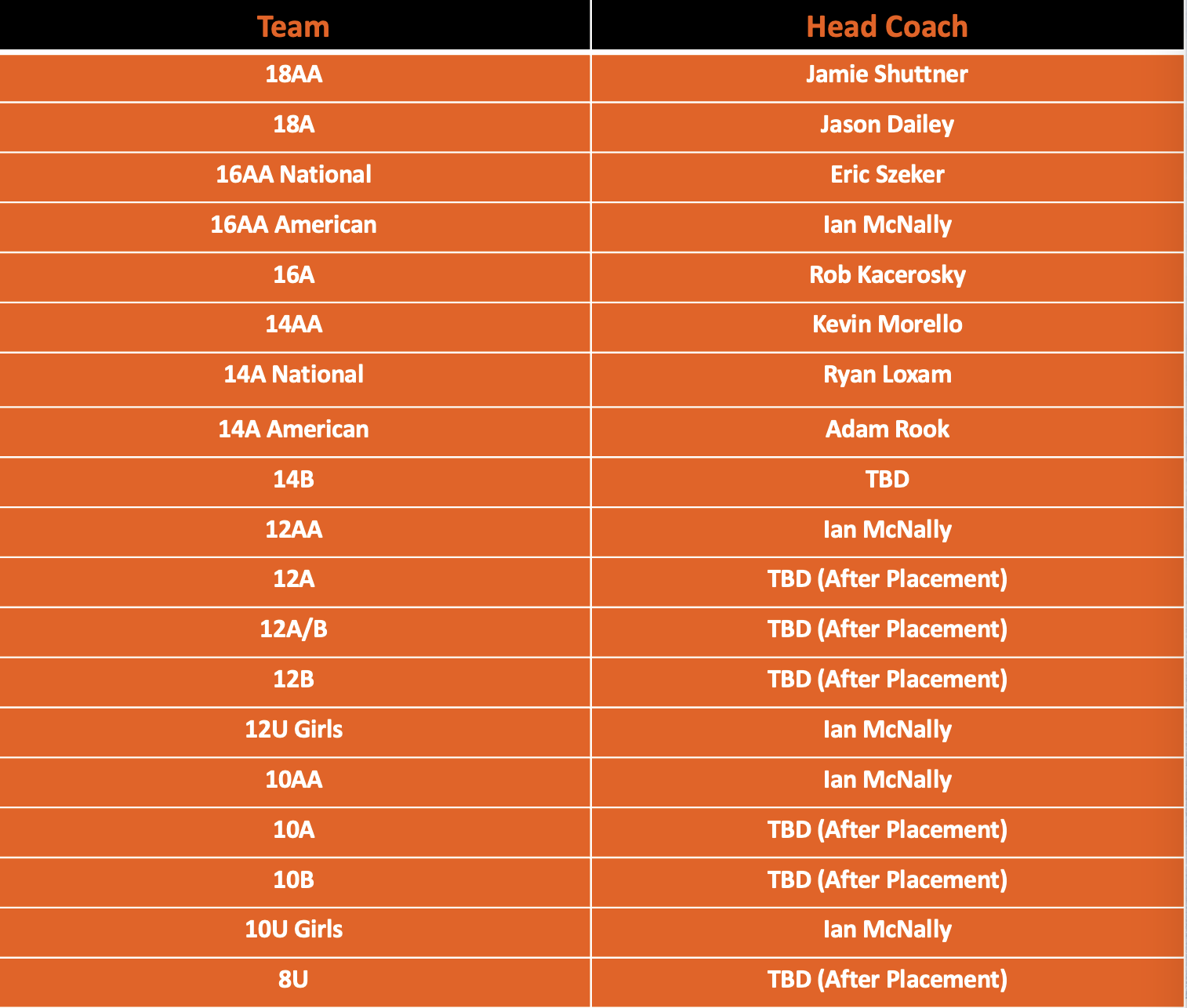This screenshot has width=1187, height=1008.
Task: Select the 8U team cell
Action: [x=293, y=980]
